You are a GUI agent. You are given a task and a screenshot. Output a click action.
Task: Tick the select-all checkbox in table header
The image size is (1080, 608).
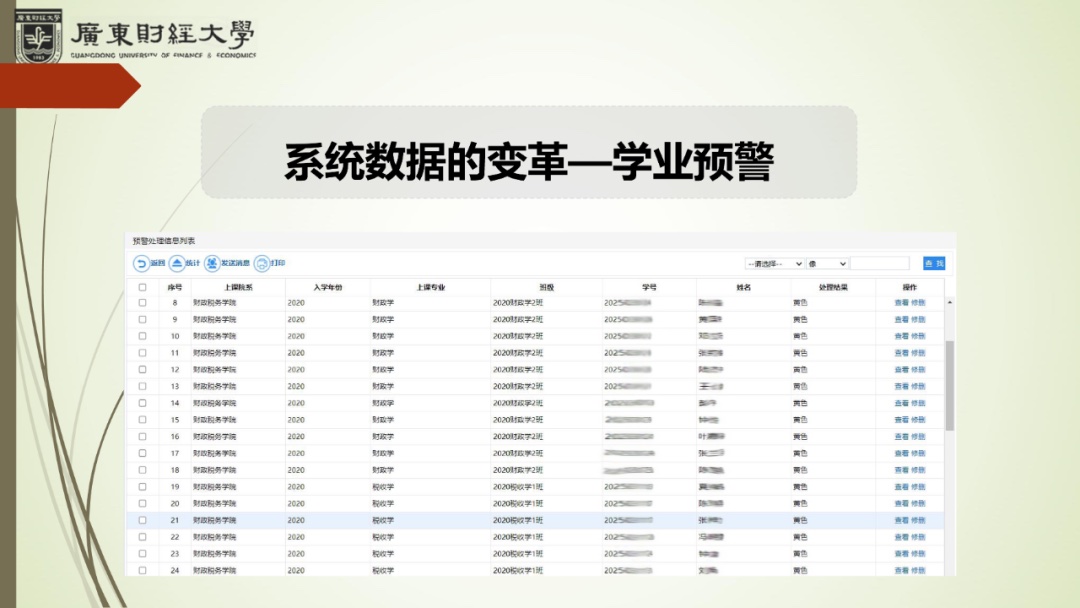pos(142,287)
